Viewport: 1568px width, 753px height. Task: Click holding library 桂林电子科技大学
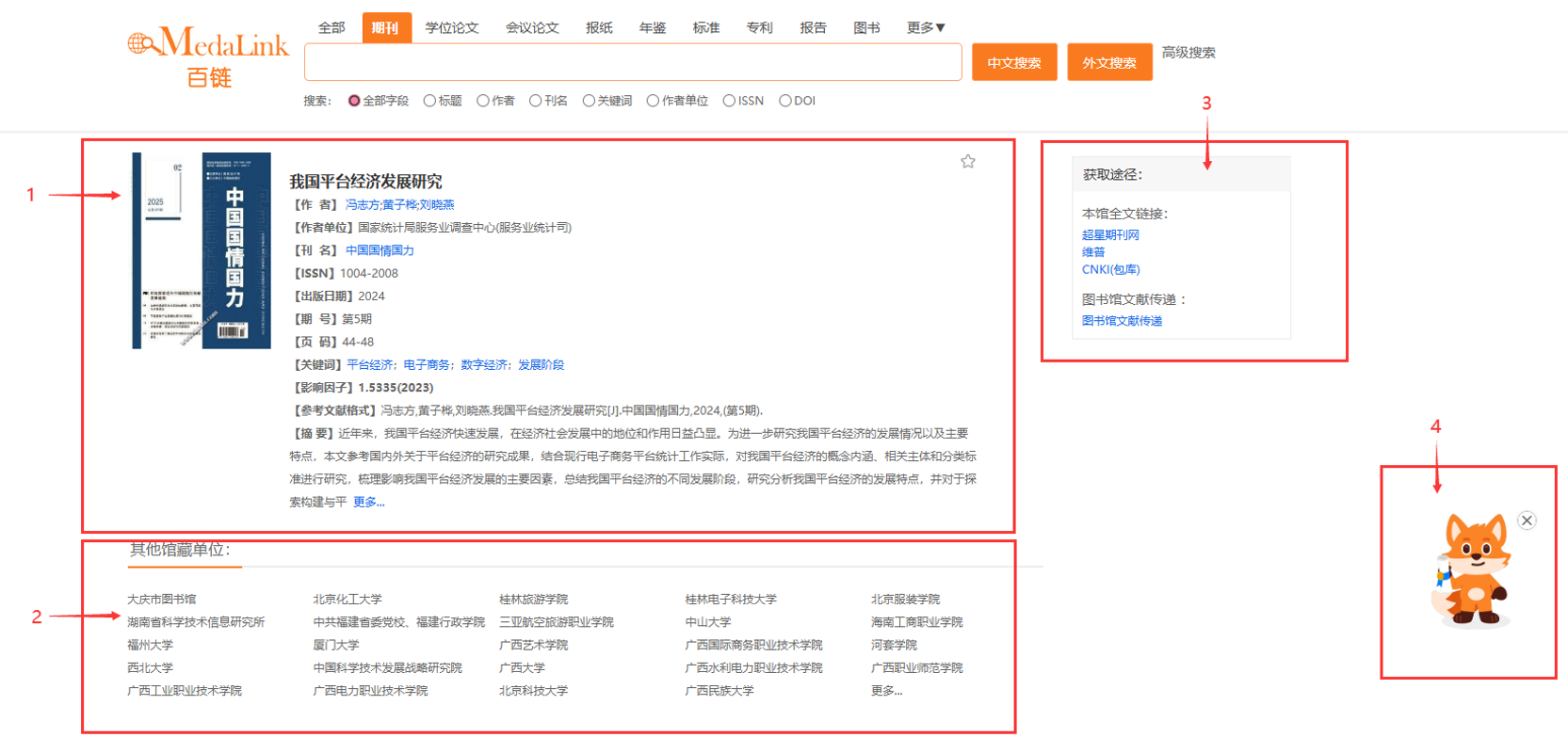tap(731, 600)
